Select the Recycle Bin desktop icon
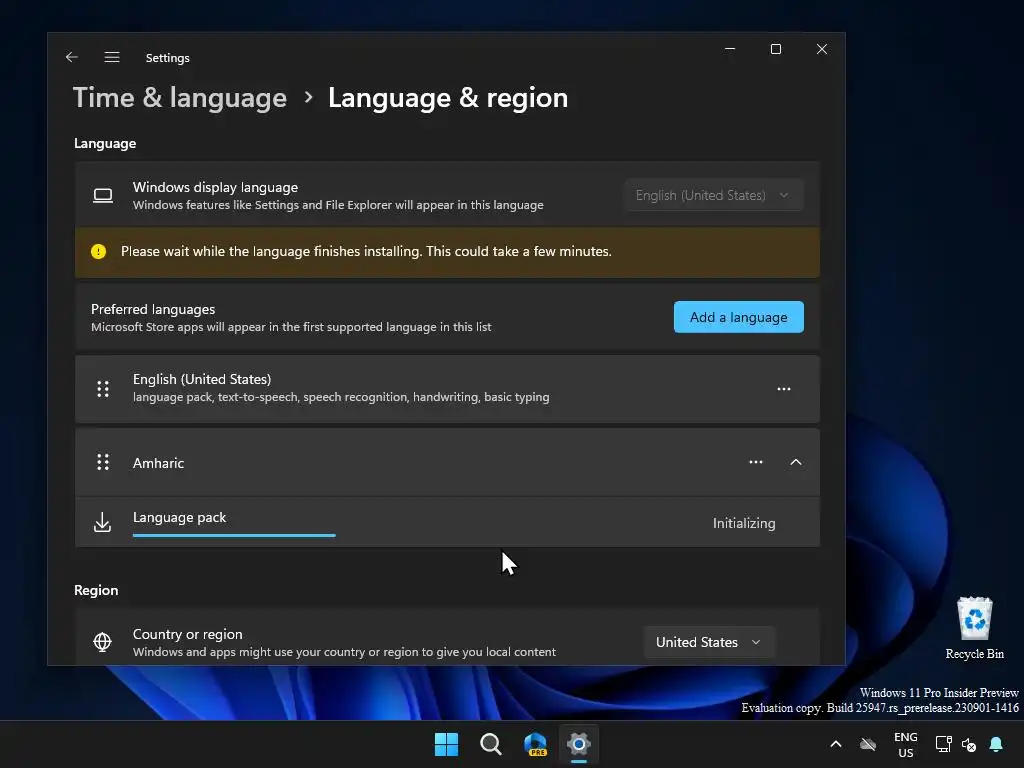1024x768 pixels. [974, 628]
